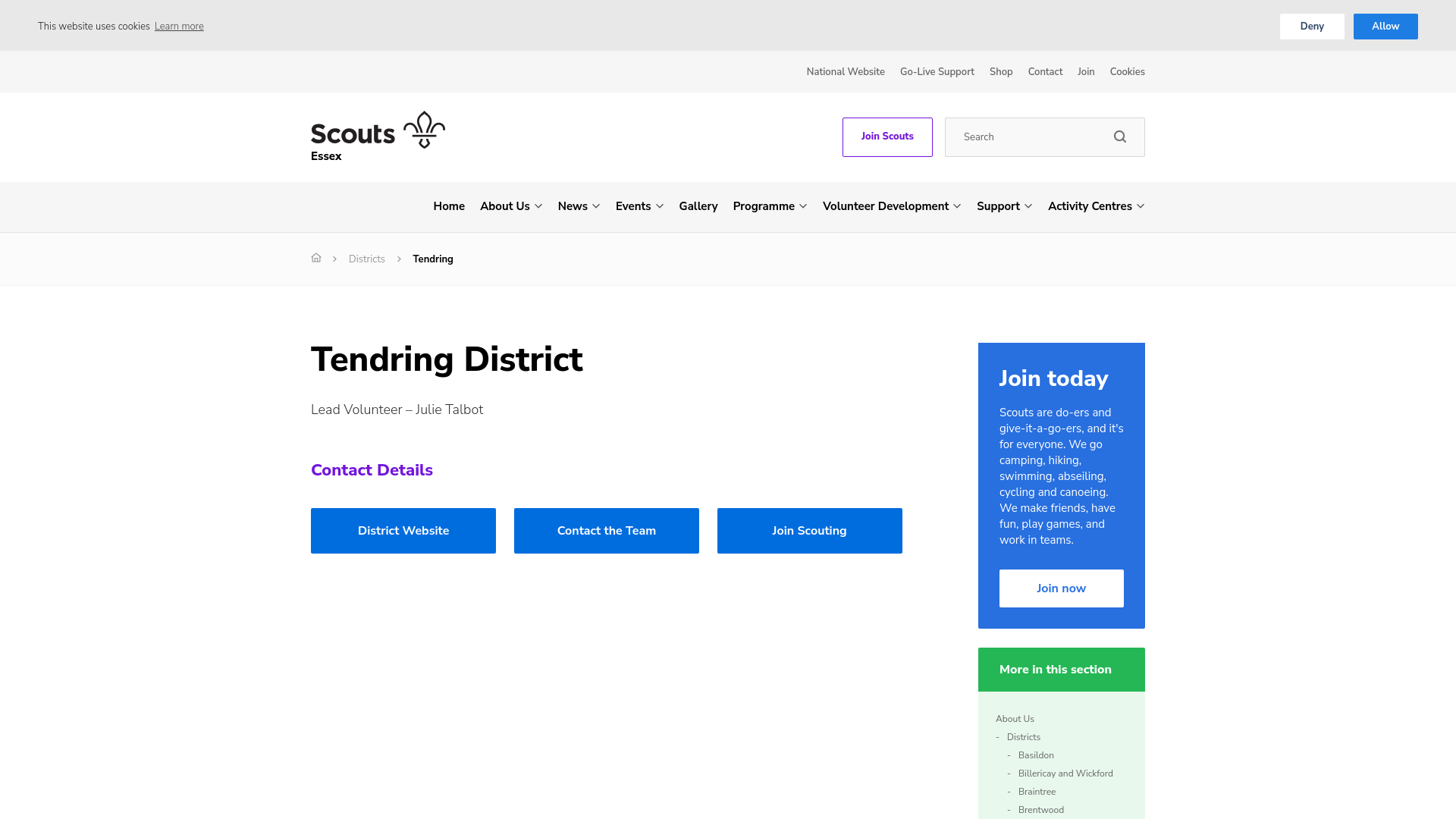
Task: Open the District Website button
Action: (x=403, y=531)
